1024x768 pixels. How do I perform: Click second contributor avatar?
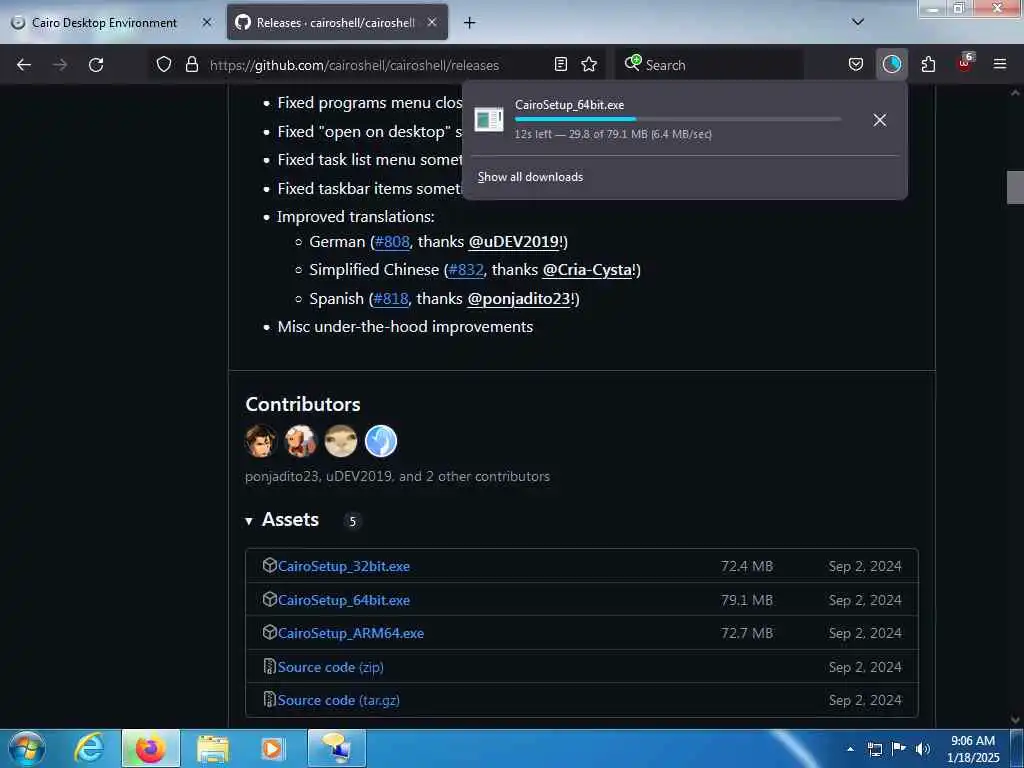[x=301, y=441]
